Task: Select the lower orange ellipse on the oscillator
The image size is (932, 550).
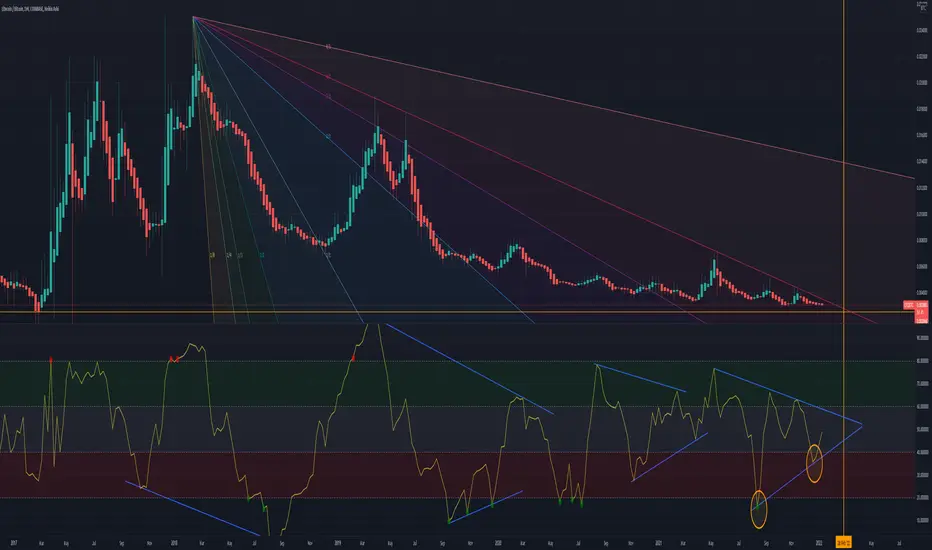Action: click(x=758, y=509)
